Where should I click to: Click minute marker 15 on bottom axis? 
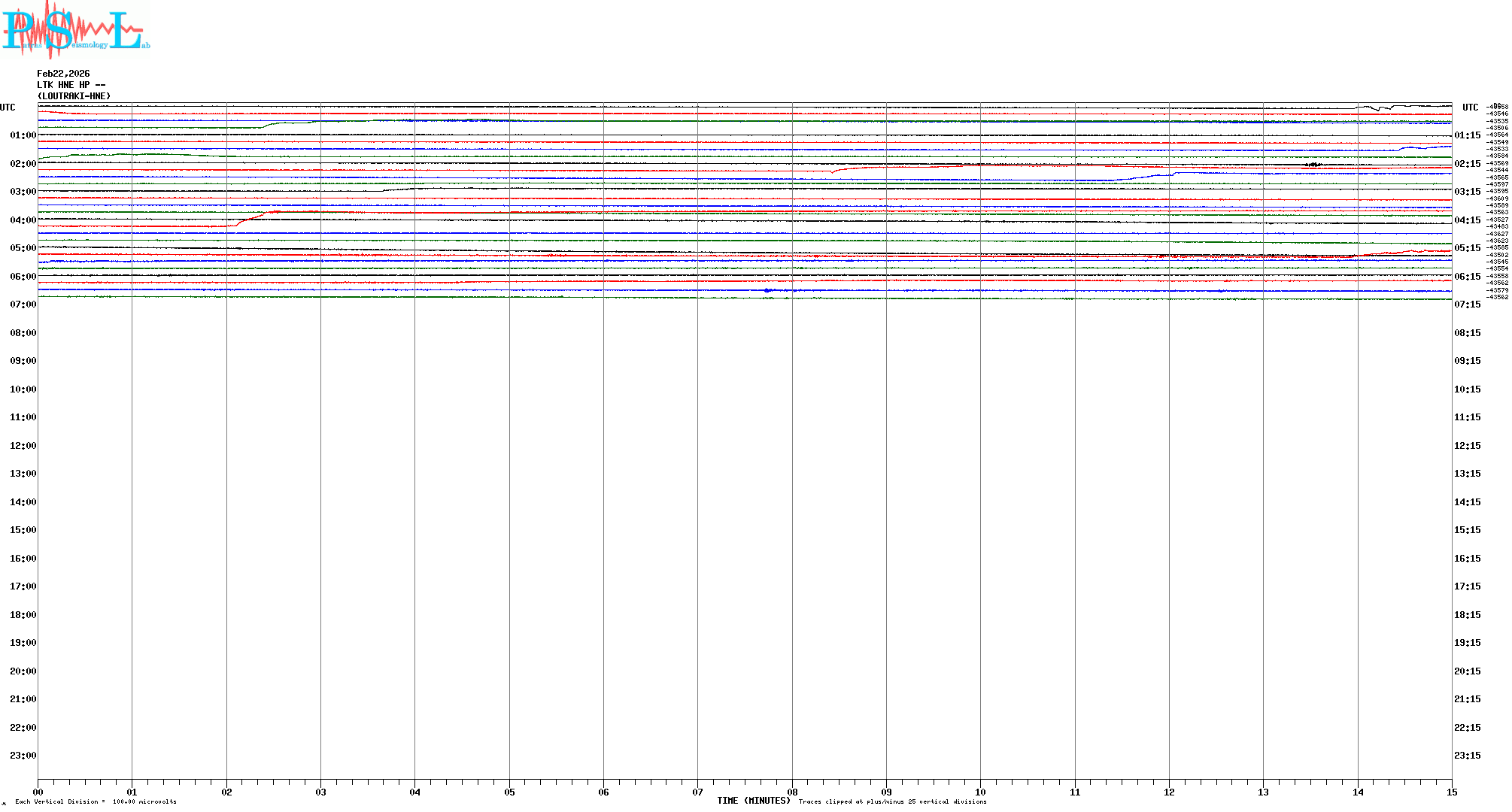[x=1451, y=792]
